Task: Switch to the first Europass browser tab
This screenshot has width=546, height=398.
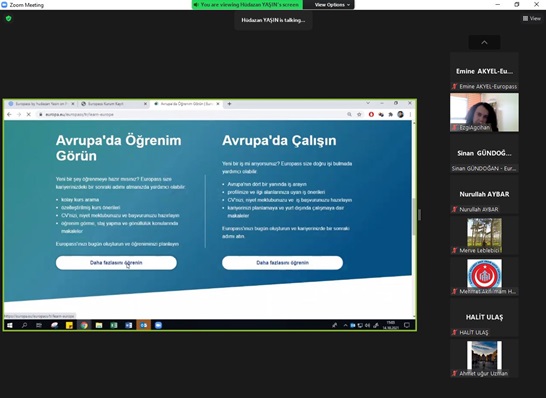Action: (x=41, y=104)
